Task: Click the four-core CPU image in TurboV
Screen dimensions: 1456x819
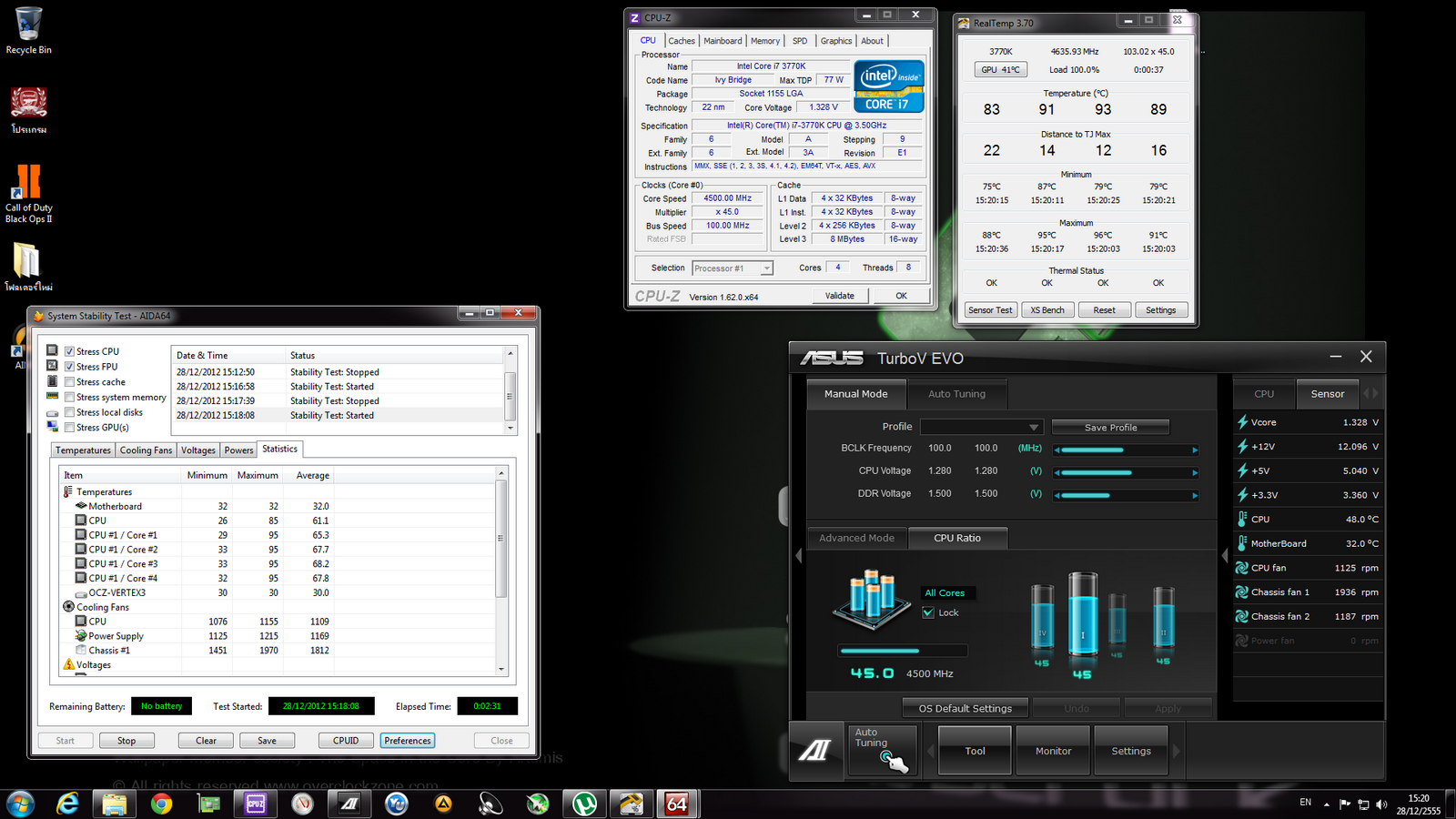Action: (871, 598)
